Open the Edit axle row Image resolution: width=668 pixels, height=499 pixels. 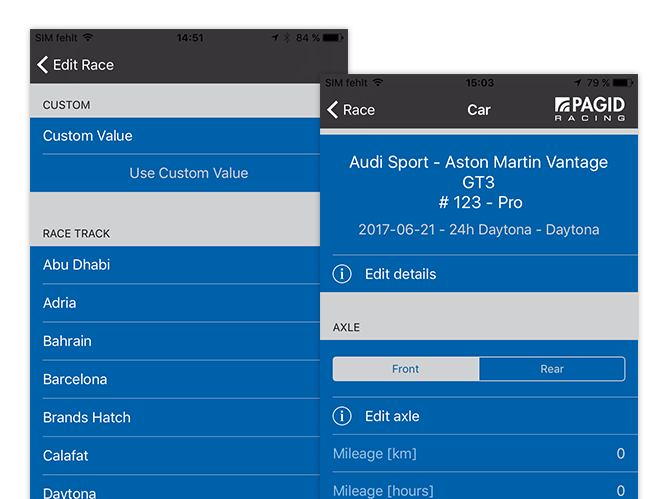coord(479,416)
